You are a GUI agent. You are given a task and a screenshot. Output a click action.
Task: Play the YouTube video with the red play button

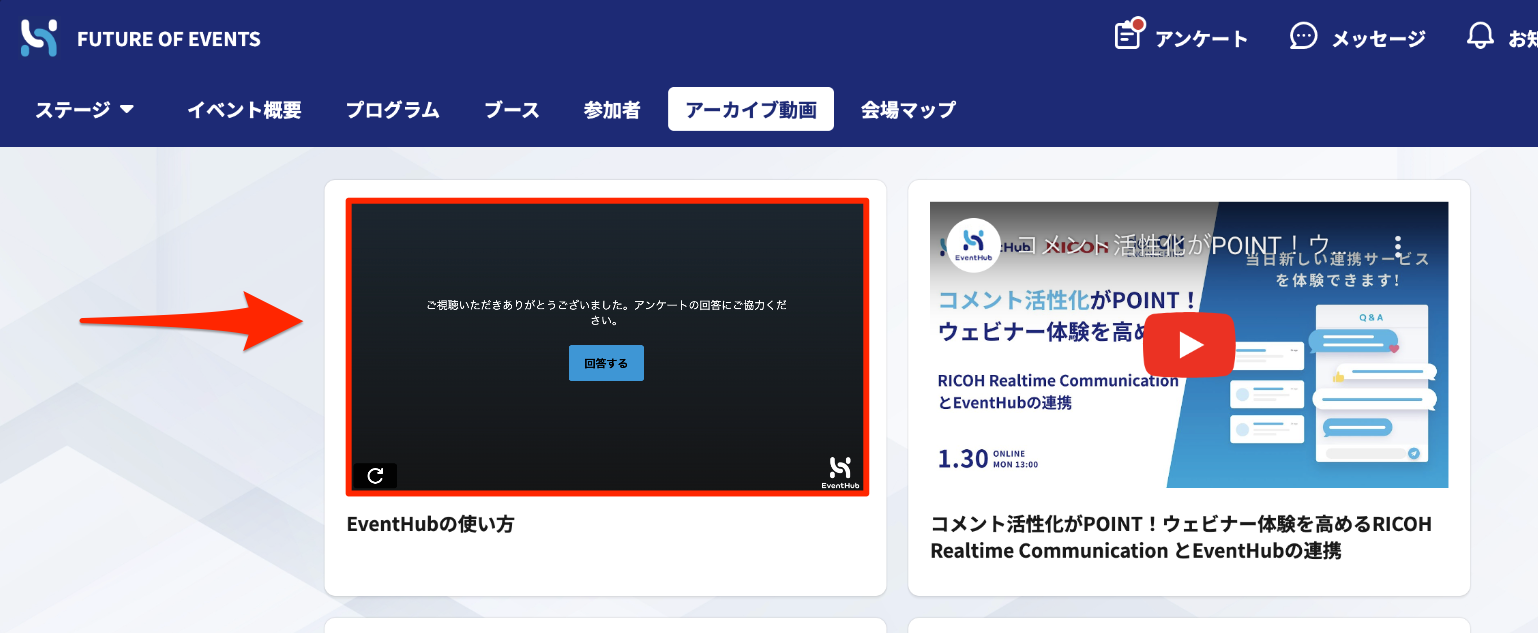[x=1189, y=345]
